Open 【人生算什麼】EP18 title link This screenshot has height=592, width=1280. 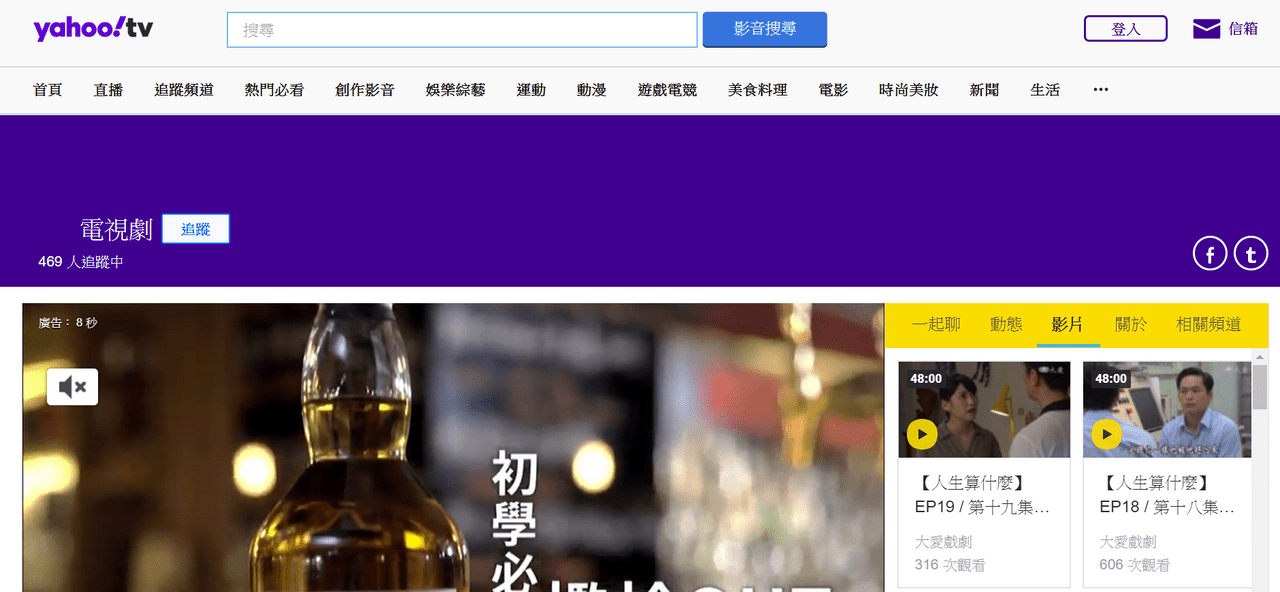click(1167, 495)
